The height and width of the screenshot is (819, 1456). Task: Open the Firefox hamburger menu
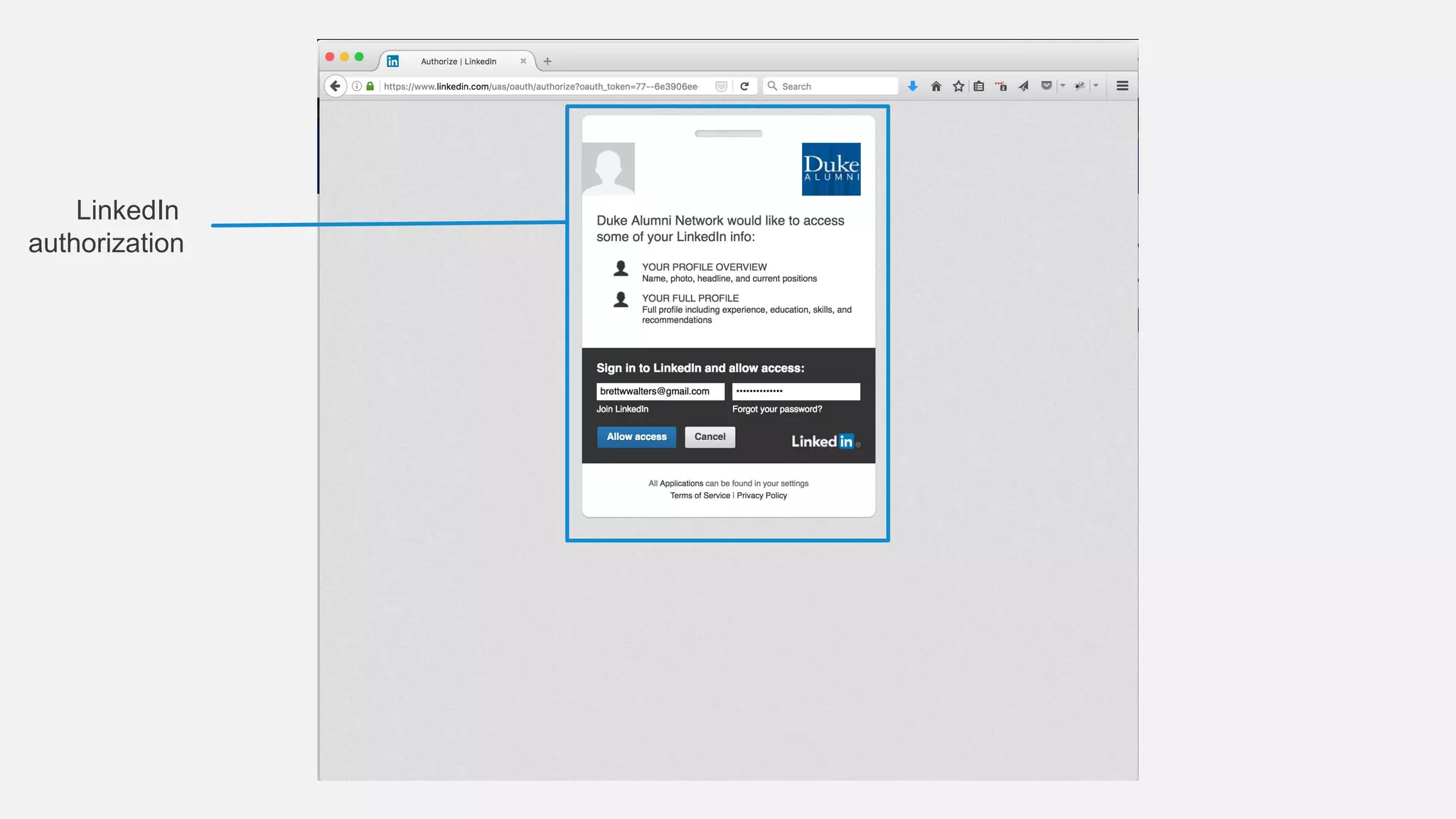(1123, 86)
